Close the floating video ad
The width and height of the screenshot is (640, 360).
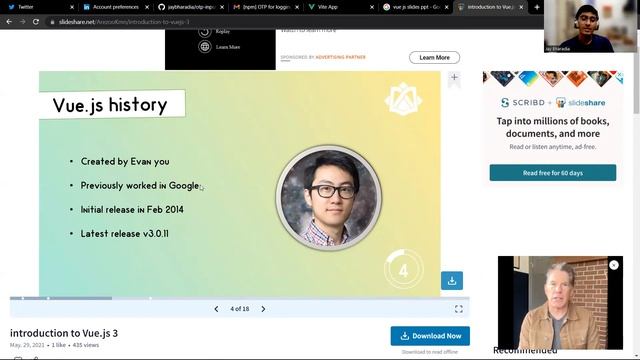[x=614, y=265]
